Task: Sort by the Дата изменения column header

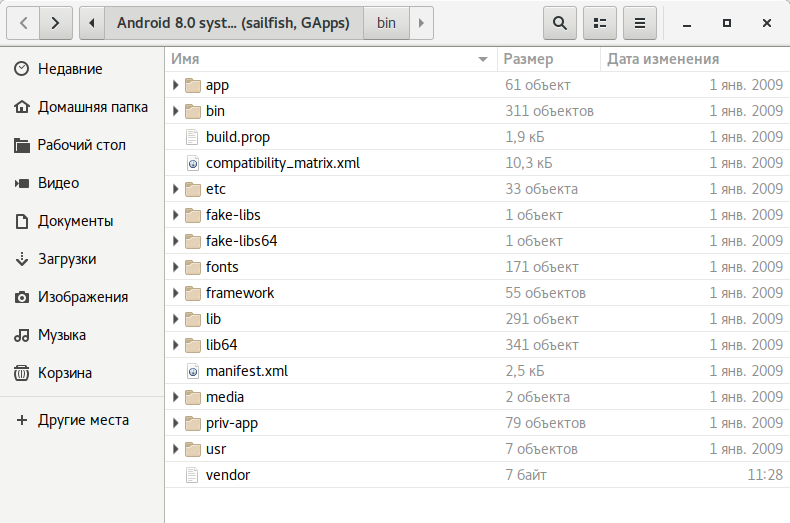Action: (695, 59)
